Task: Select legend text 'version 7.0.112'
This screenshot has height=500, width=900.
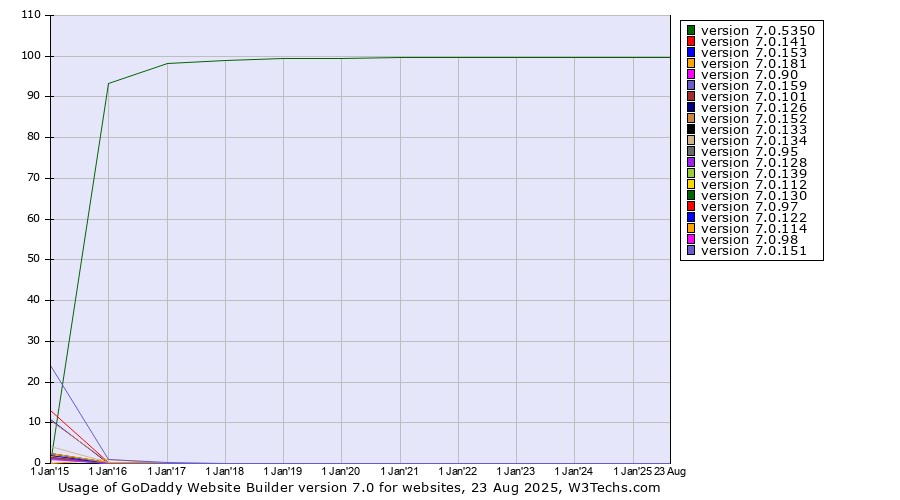Action: 754,184
